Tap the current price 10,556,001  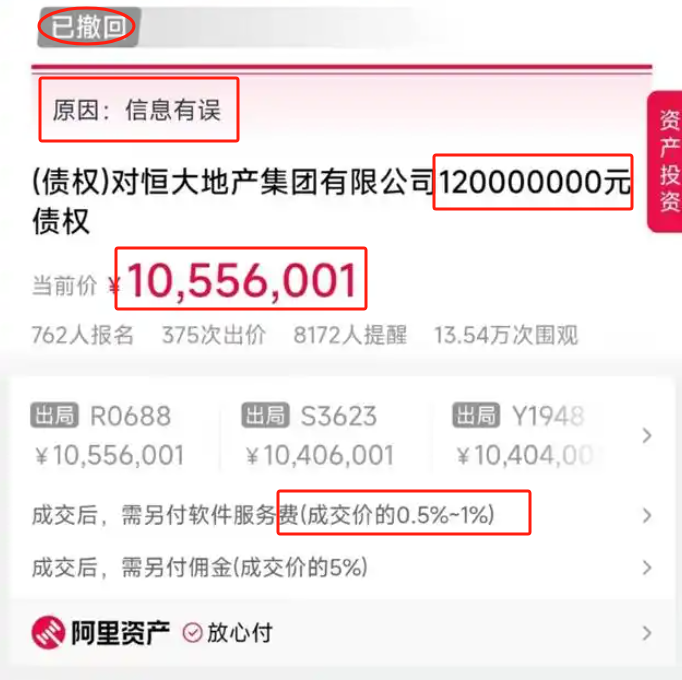click(242, 281)
